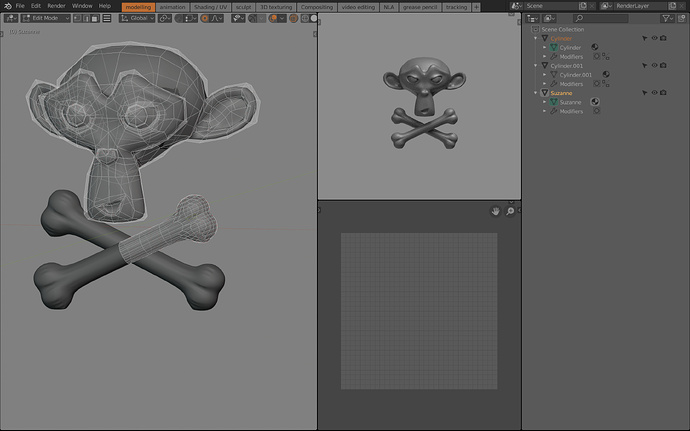Switch to wireframe shading mode
This screenshot has height=431, width=690.
tap(305, 18)
